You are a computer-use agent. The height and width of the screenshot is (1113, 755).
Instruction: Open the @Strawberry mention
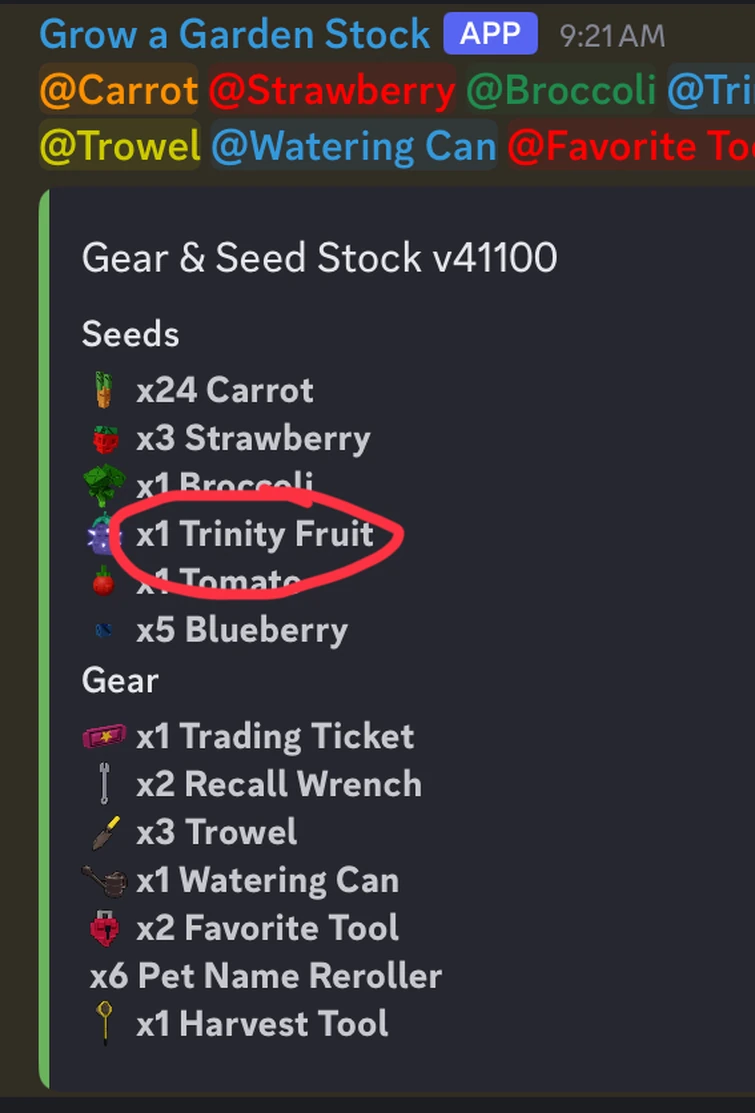pos(332,91)
